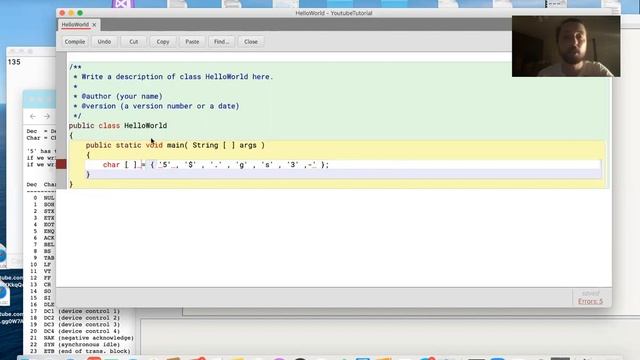Click the Compile button
The image size is (640, 360).
pos(75,42)
